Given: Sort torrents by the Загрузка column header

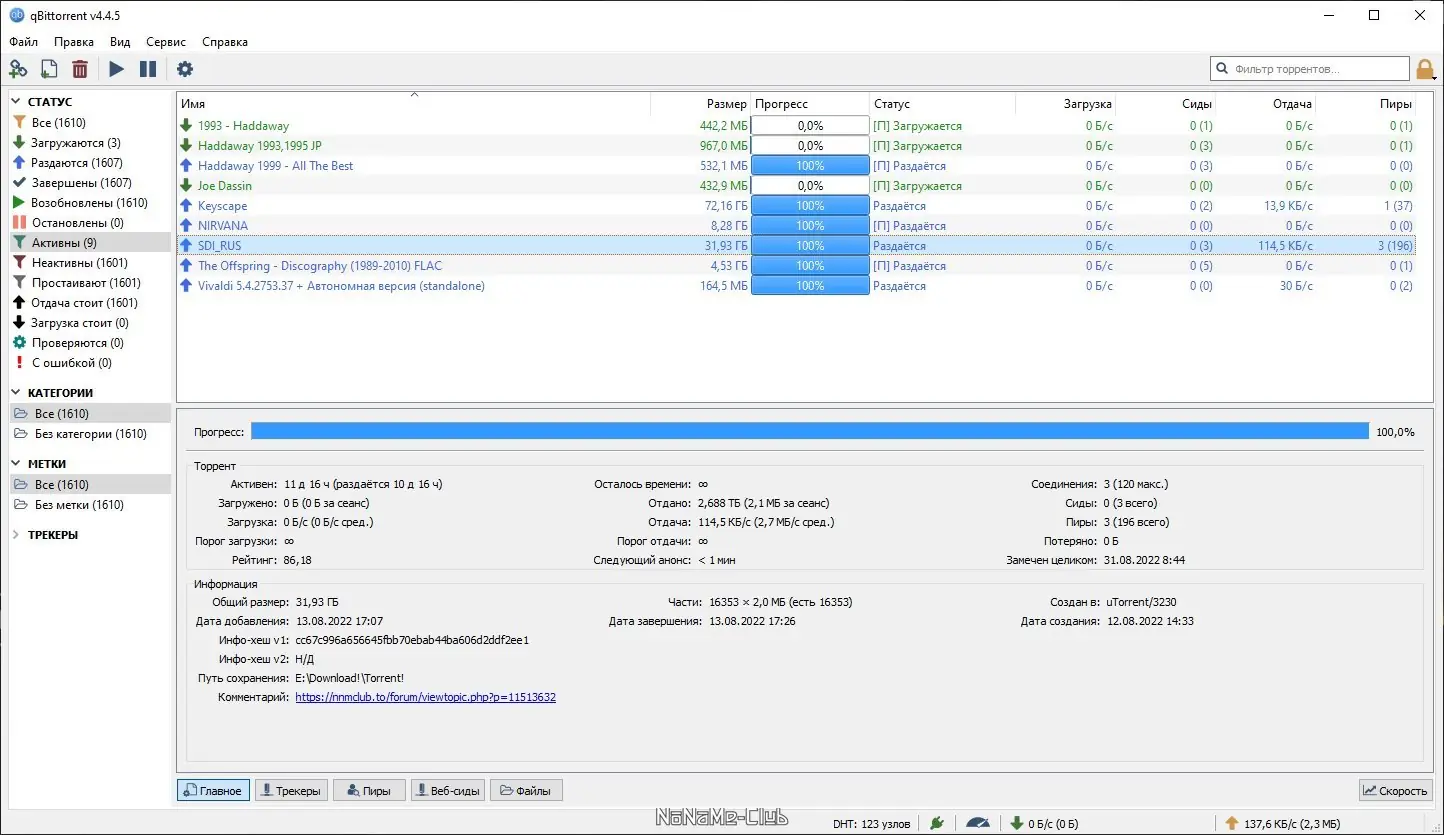Looking at the screenshot, I should (x=1065, y=104).
